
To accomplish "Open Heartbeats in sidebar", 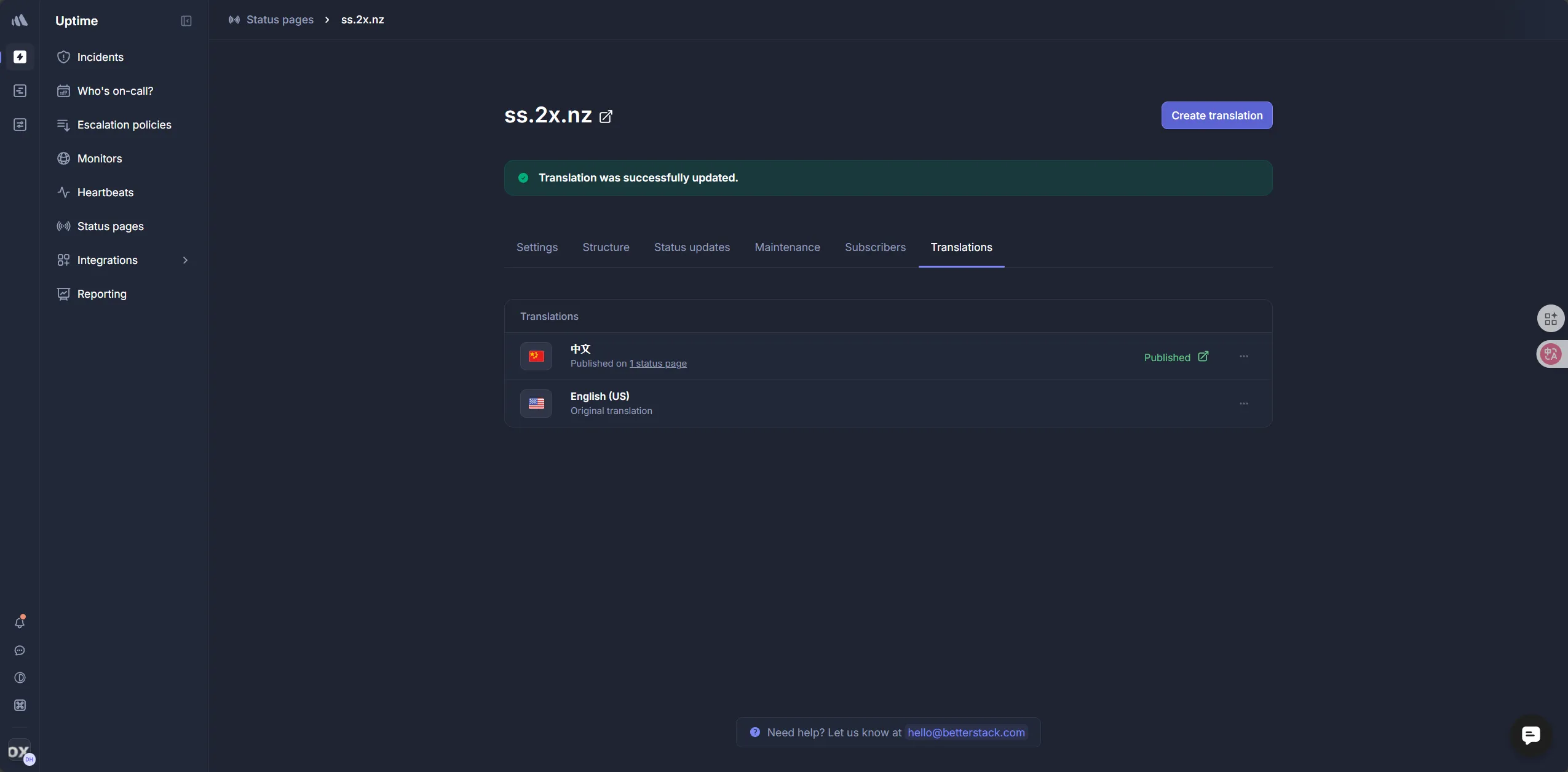I will coord(105,193).
